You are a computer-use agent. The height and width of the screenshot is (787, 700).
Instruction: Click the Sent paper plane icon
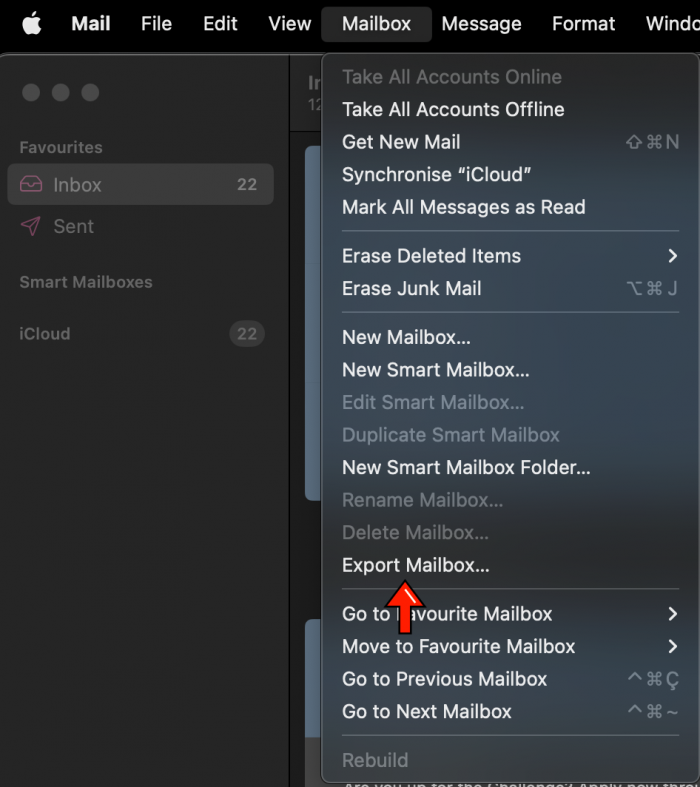31,226
